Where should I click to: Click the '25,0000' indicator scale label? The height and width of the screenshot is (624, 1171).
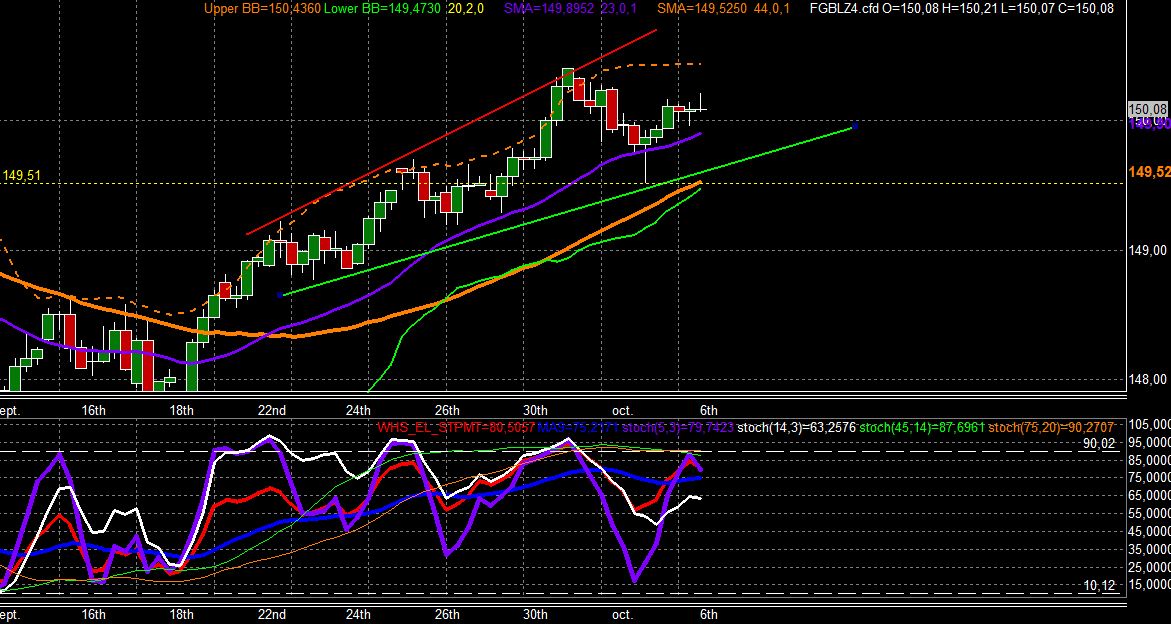point(1149,567)
